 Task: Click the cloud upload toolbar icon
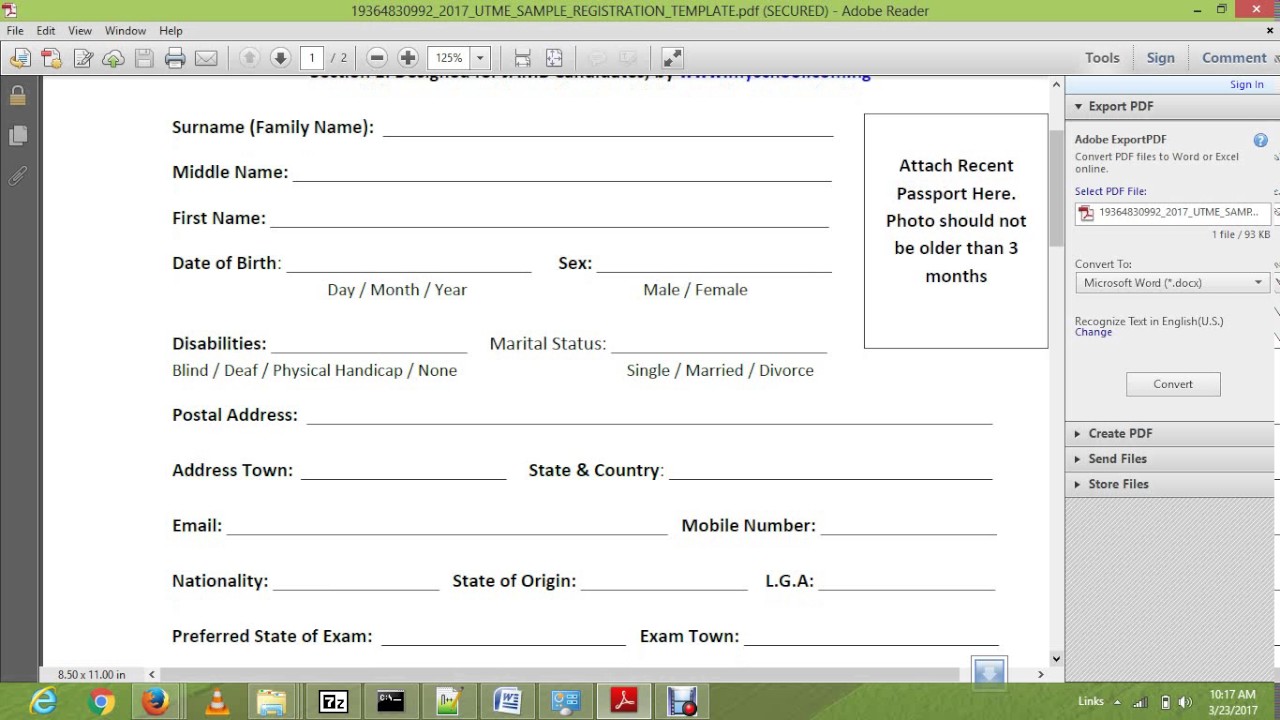113,58
